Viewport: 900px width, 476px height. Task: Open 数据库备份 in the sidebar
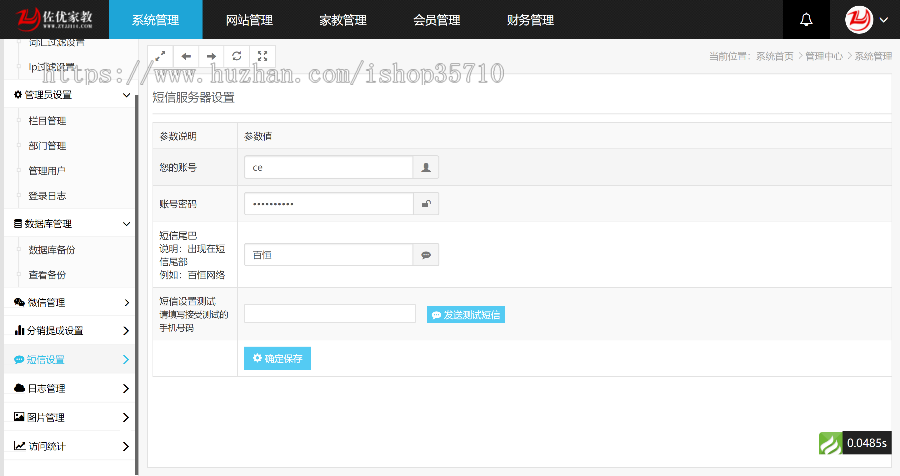52,250
